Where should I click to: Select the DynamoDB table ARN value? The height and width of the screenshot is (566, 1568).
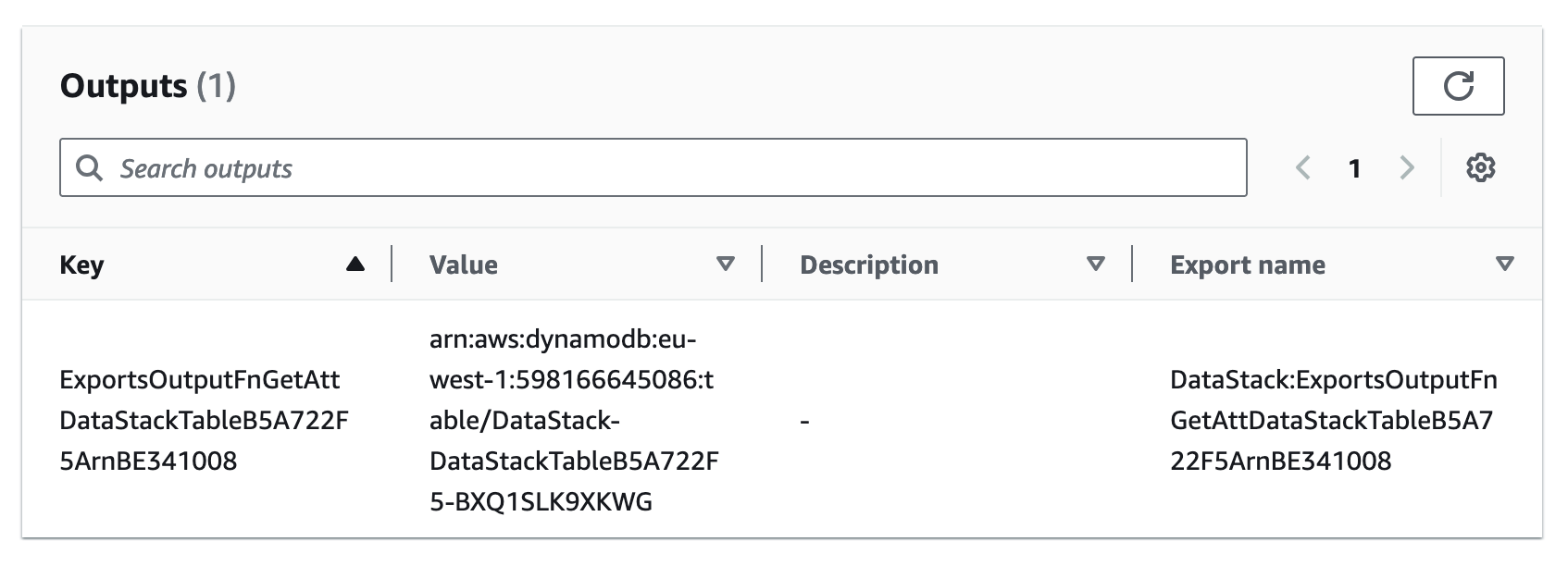576,419
